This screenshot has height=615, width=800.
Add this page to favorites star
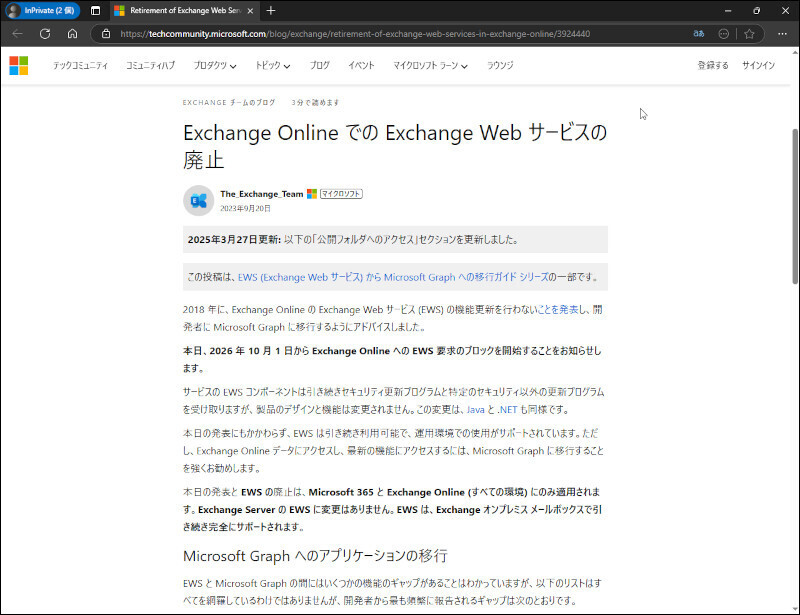(x=749, y=34)
